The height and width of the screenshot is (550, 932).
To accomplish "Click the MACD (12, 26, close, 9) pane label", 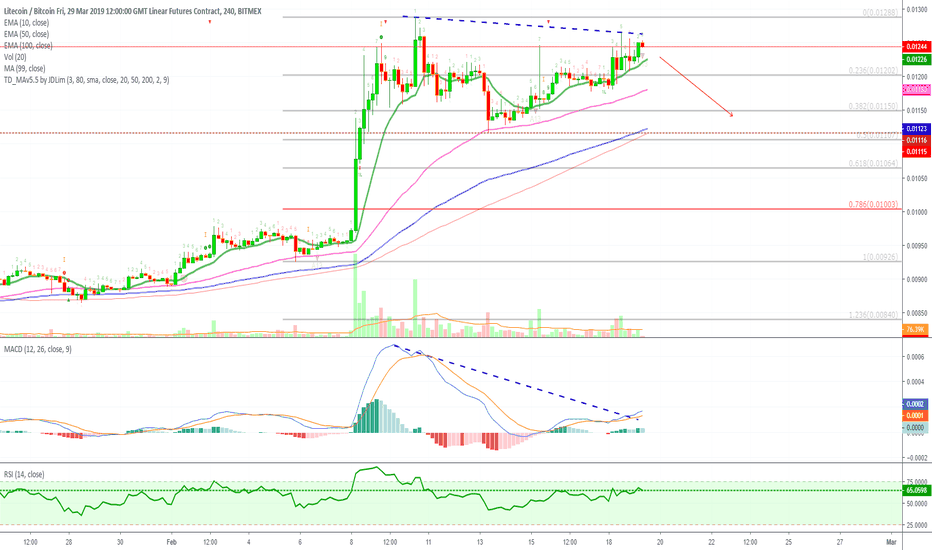I will point(37,349).
